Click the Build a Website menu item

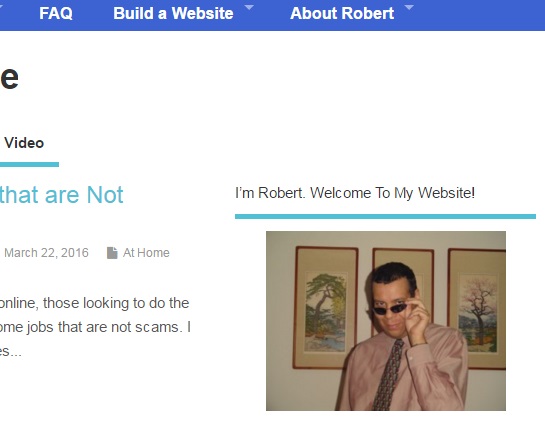pos(173,14)
